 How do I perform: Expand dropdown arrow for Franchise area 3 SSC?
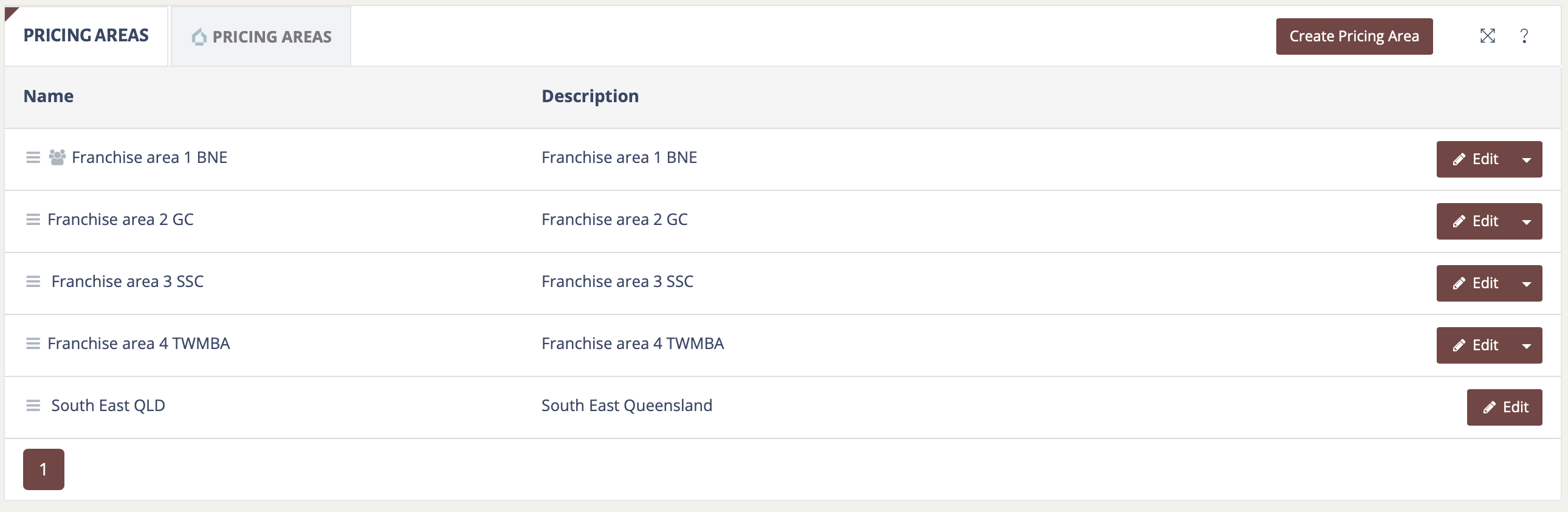coord(1526,284)
